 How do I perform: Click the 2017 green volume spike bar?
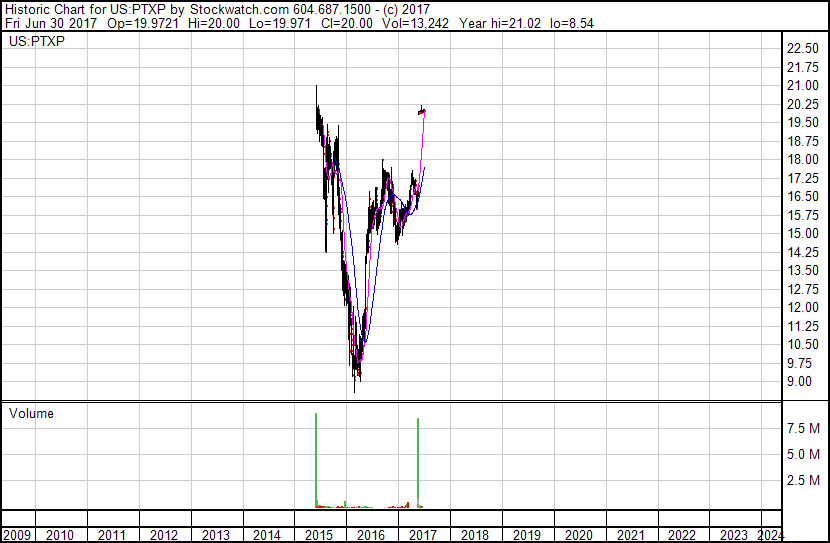(x=418, y=463)
